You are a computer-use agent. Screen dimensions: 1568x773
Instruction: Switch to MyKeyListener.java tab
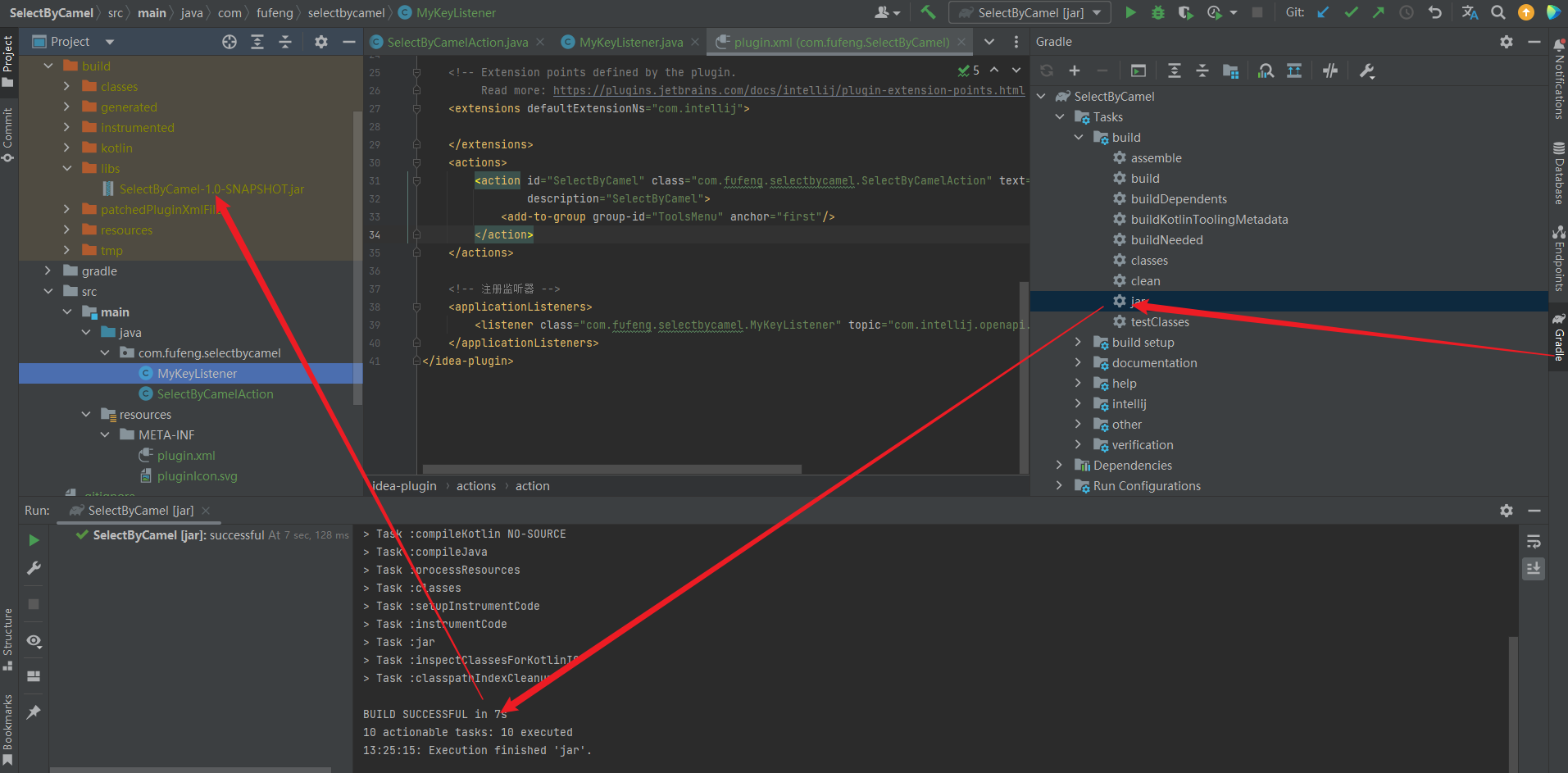[630, 42]
